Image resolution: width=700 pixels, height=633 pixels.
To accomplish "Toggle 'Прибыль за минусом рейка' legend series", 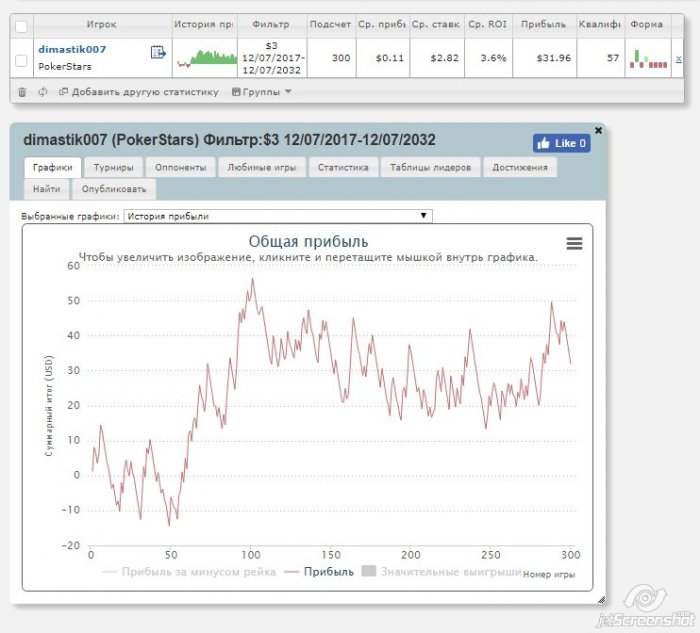I will click(x=189, y=572).
